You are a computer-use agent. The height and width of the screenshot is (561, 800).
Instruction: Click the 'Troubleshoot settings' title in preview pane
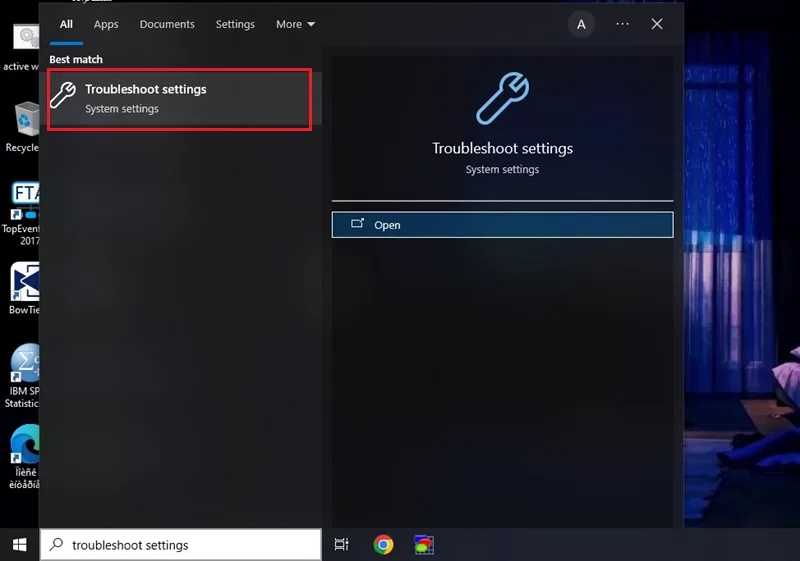pos(503,148)
